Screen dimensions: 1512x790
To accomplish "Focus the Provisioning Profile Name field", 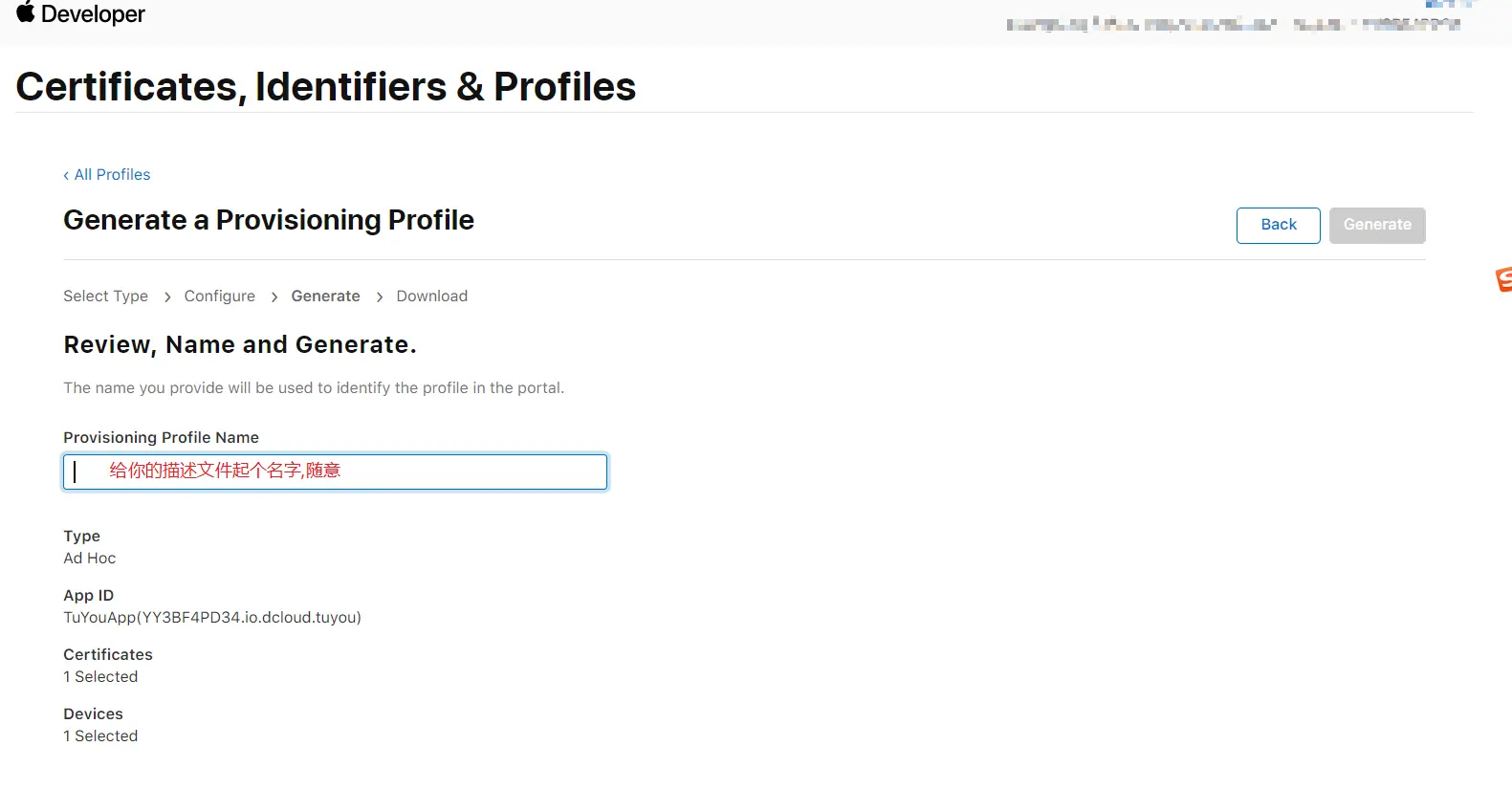I will [335, 472].
